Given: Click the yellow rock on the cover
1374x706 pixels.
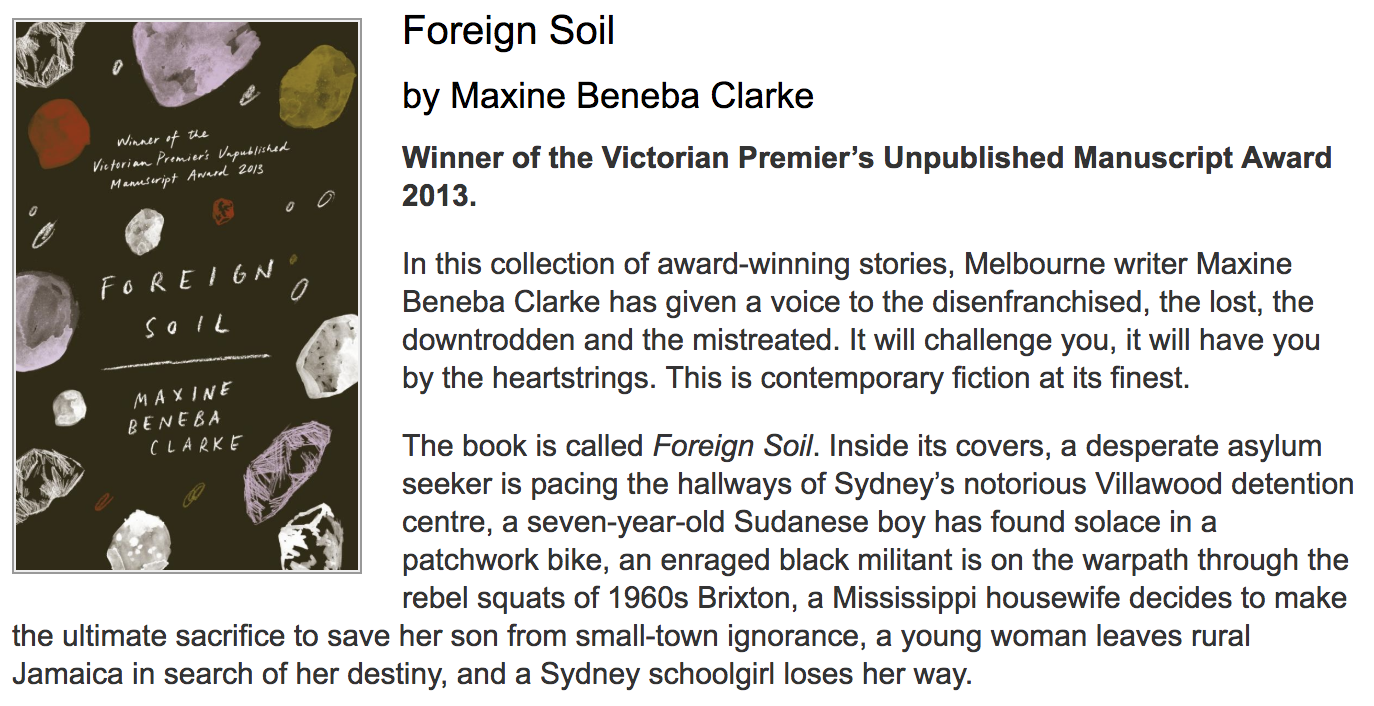Looking at the screenshot, I should 317,82.
